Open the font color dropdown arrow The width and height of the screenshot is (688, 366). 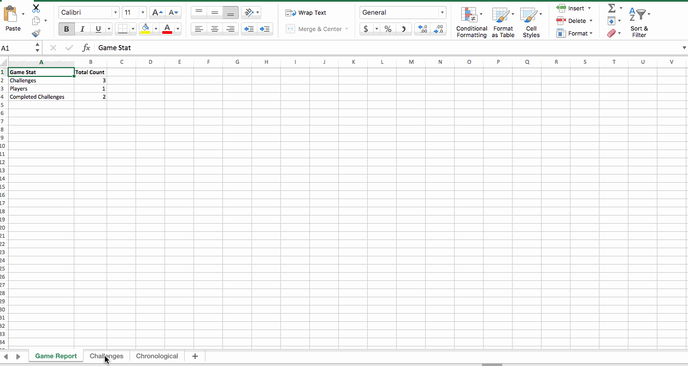(x=178, y=29)
